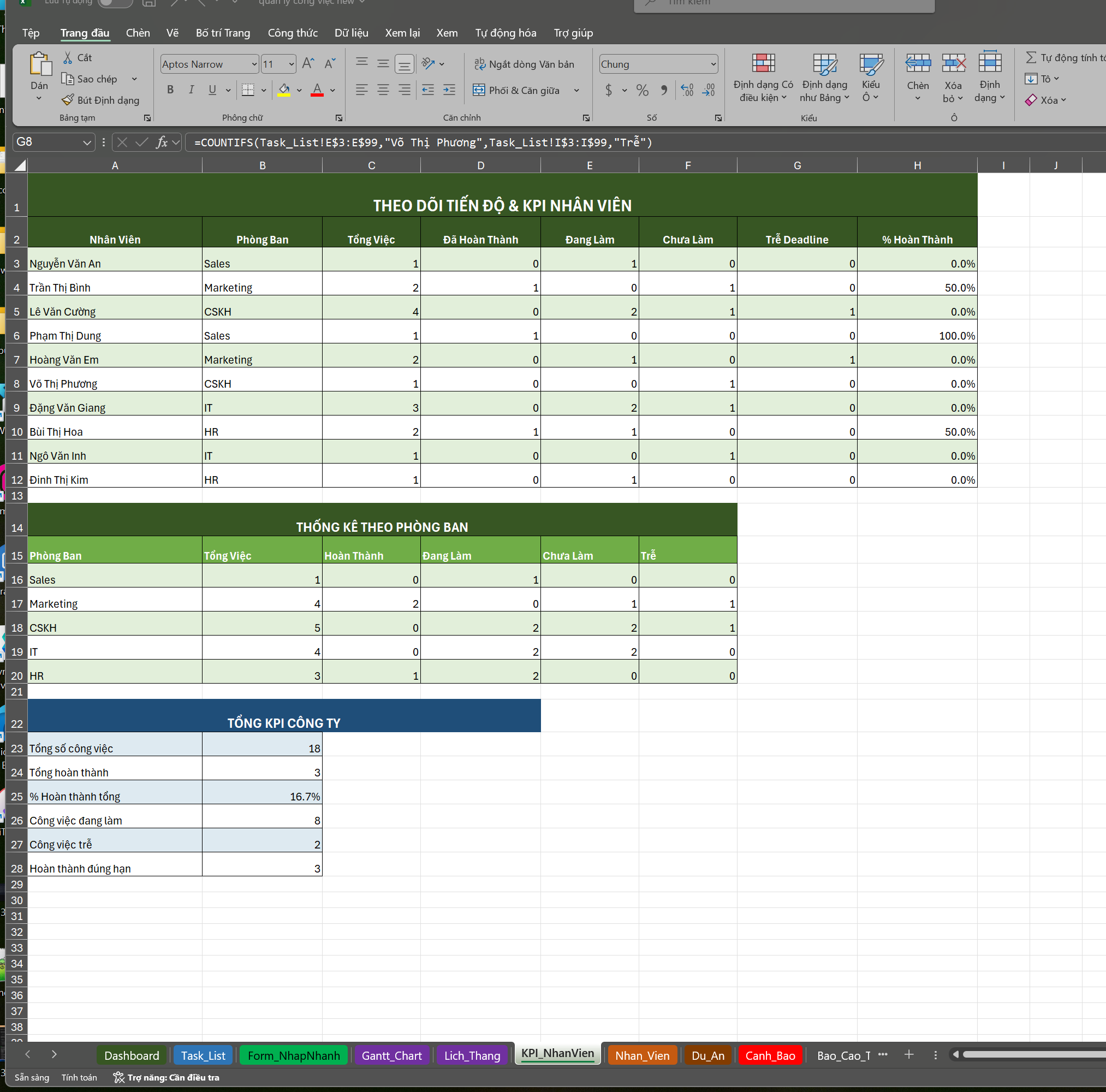Center cell text horizontally
Image resolution: width=1106 pixels, height=1092 pixels.
[x=383, y=90]
